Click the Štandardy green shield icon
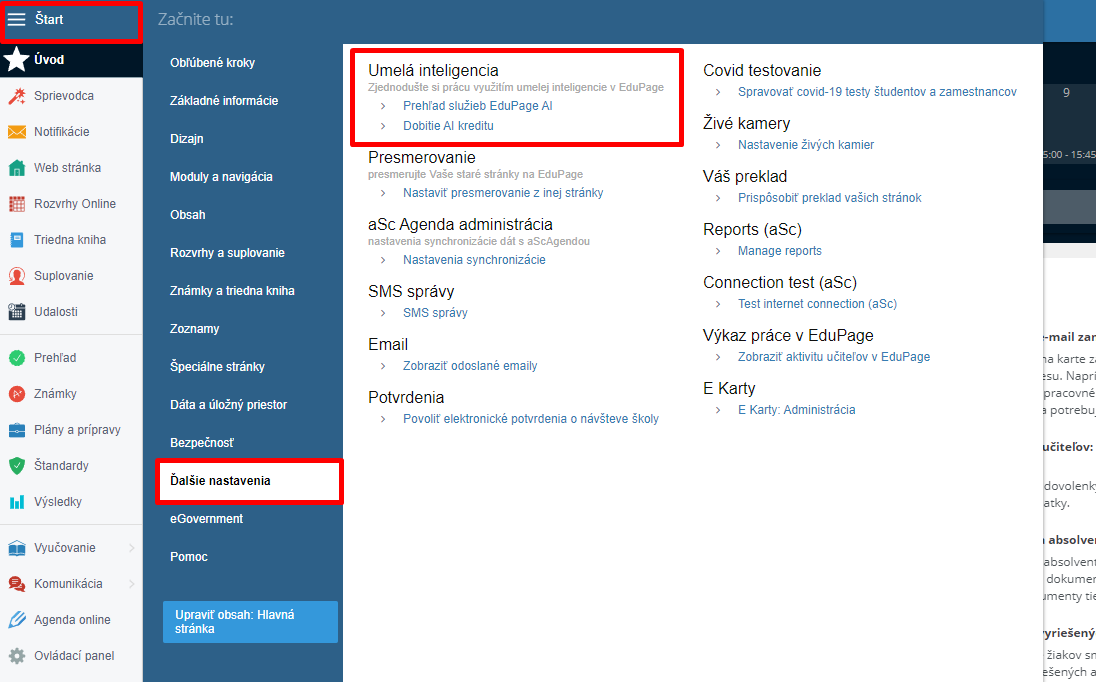 click(17, 466)
